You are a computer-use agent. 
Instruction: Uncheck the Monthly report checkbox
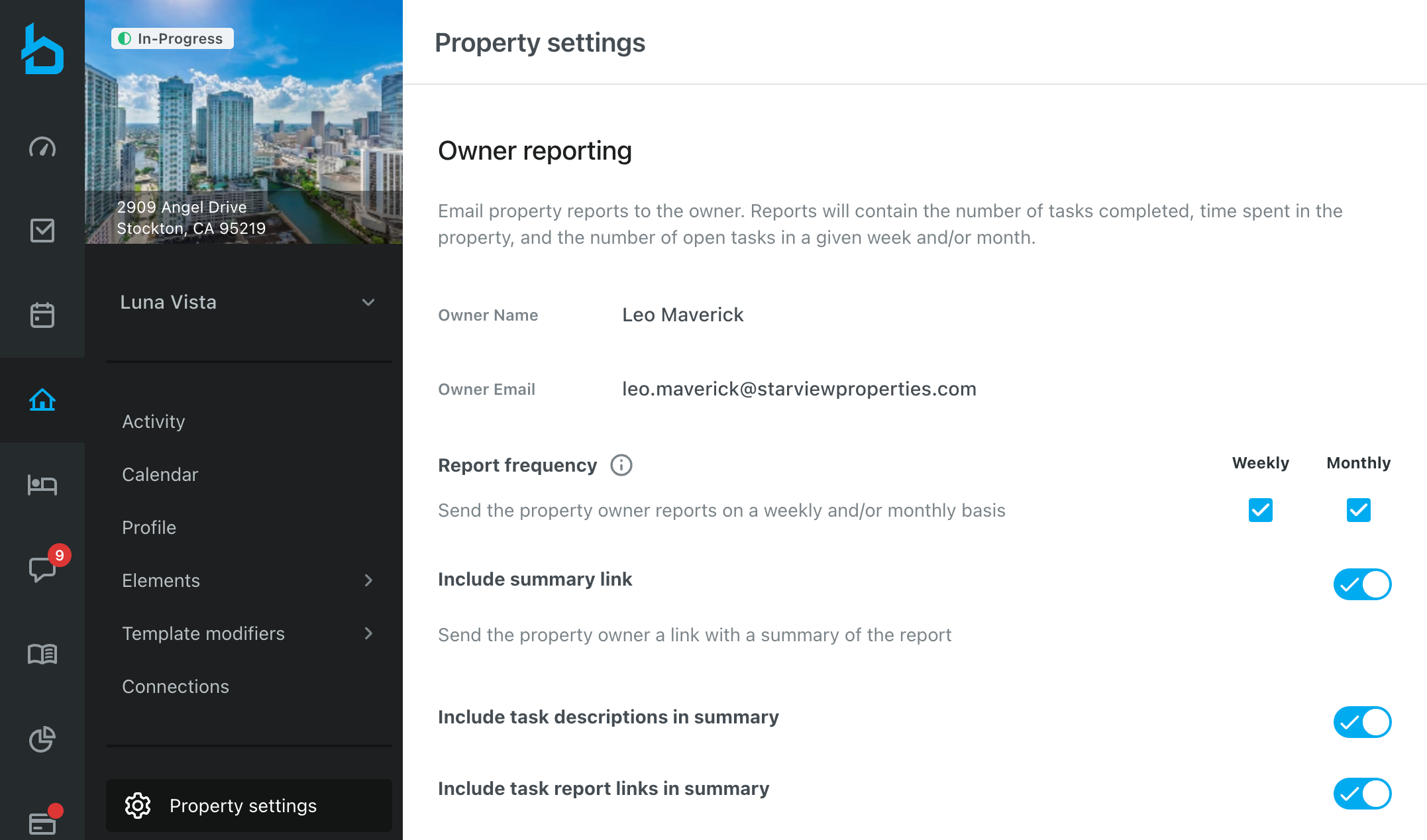pyautogui.click(x=1358, y=510)
